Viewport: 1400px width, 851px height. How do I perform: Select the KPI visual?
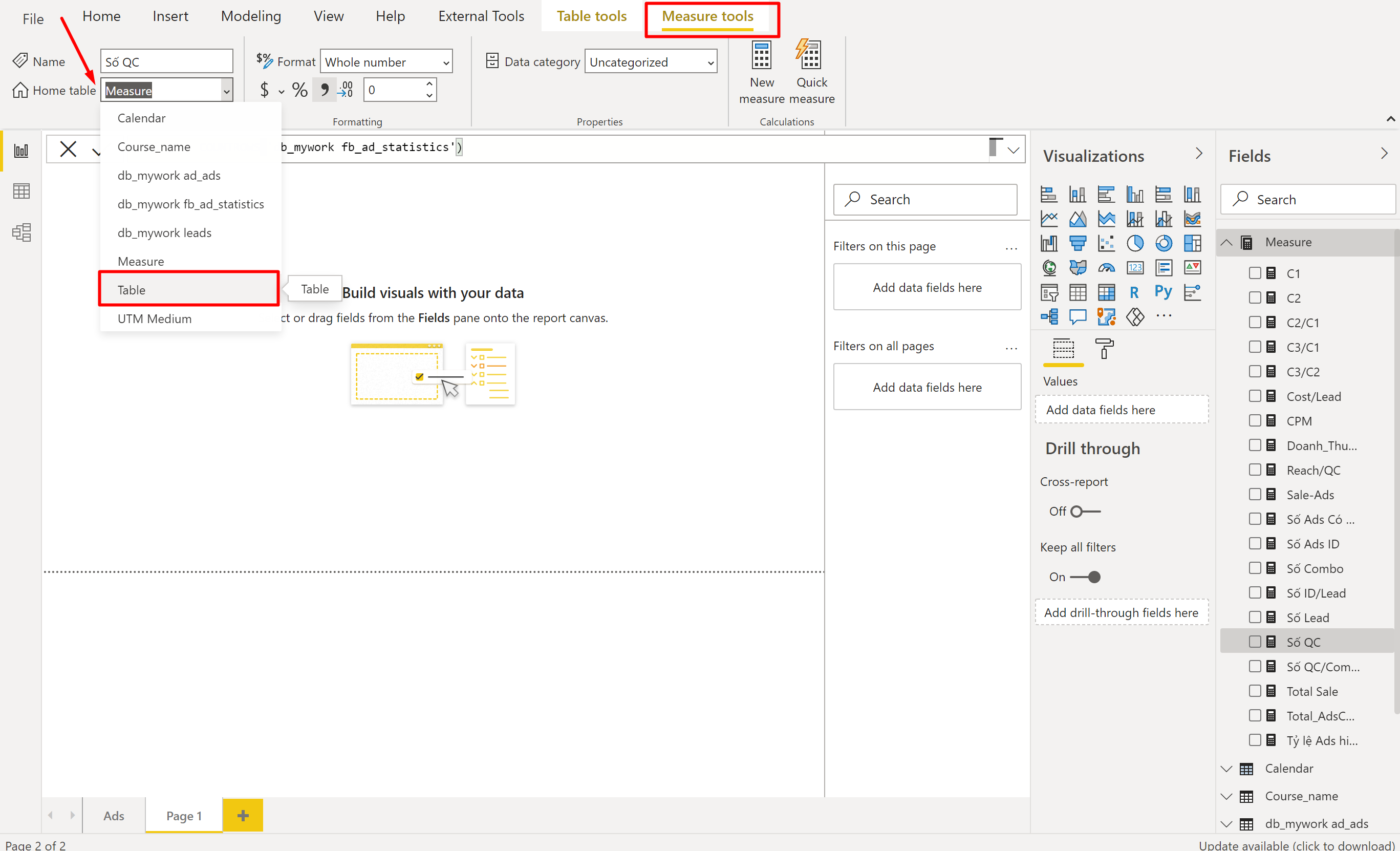click(x=1192, y=268)
